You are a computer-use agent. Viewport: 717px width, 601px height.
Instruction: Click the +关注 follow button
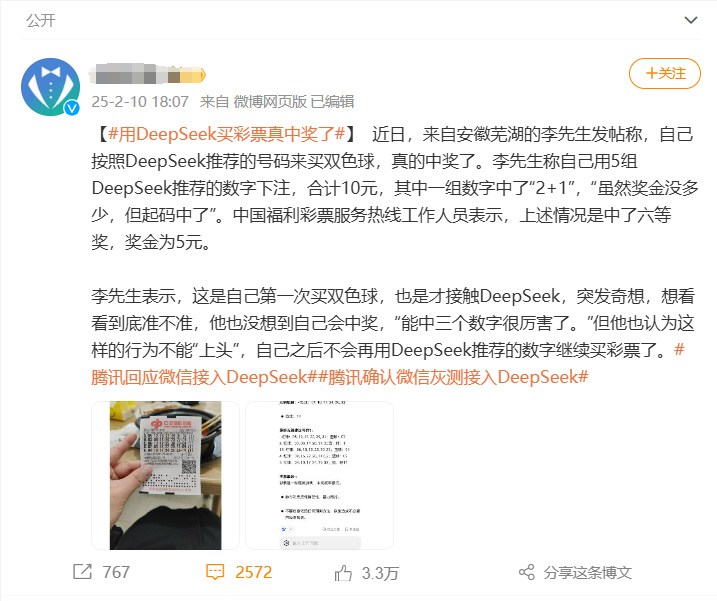(665, 73)
